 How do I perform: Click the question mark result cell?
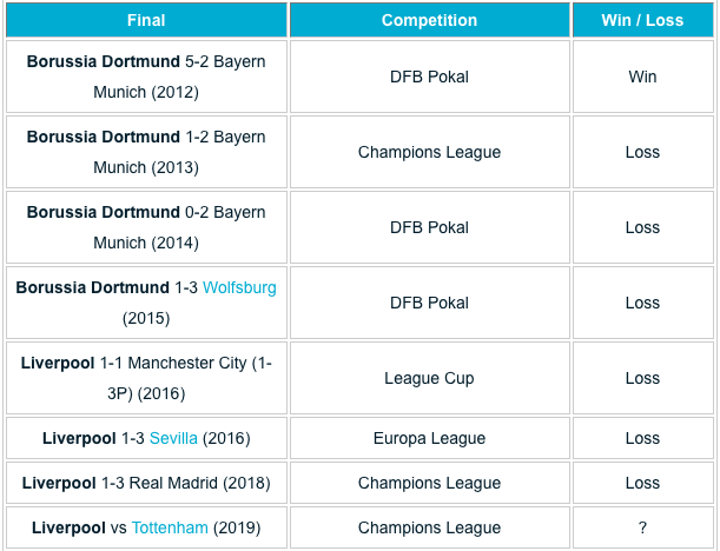[x=642, y=528]
